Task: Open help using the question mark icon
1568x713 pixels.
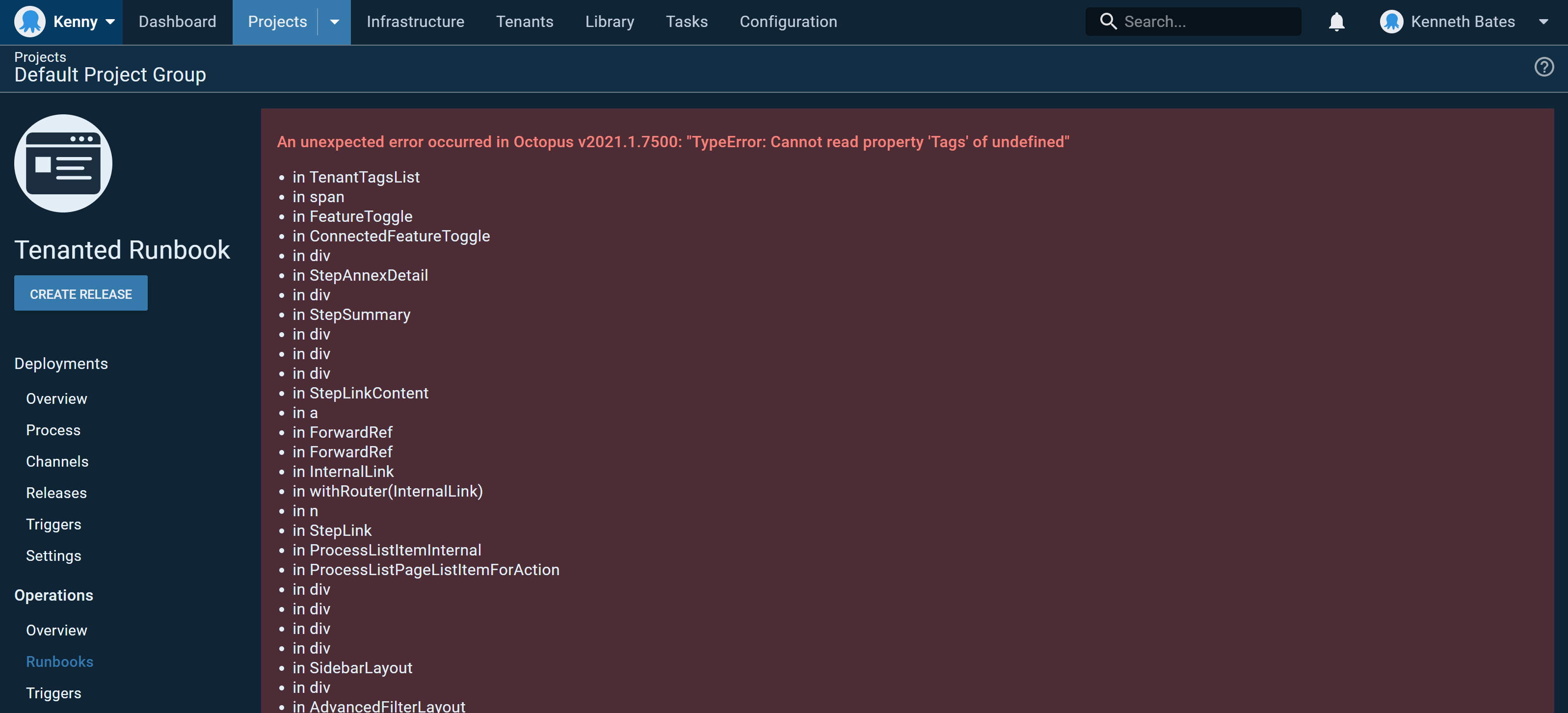Action: (x=1544, y=67)
